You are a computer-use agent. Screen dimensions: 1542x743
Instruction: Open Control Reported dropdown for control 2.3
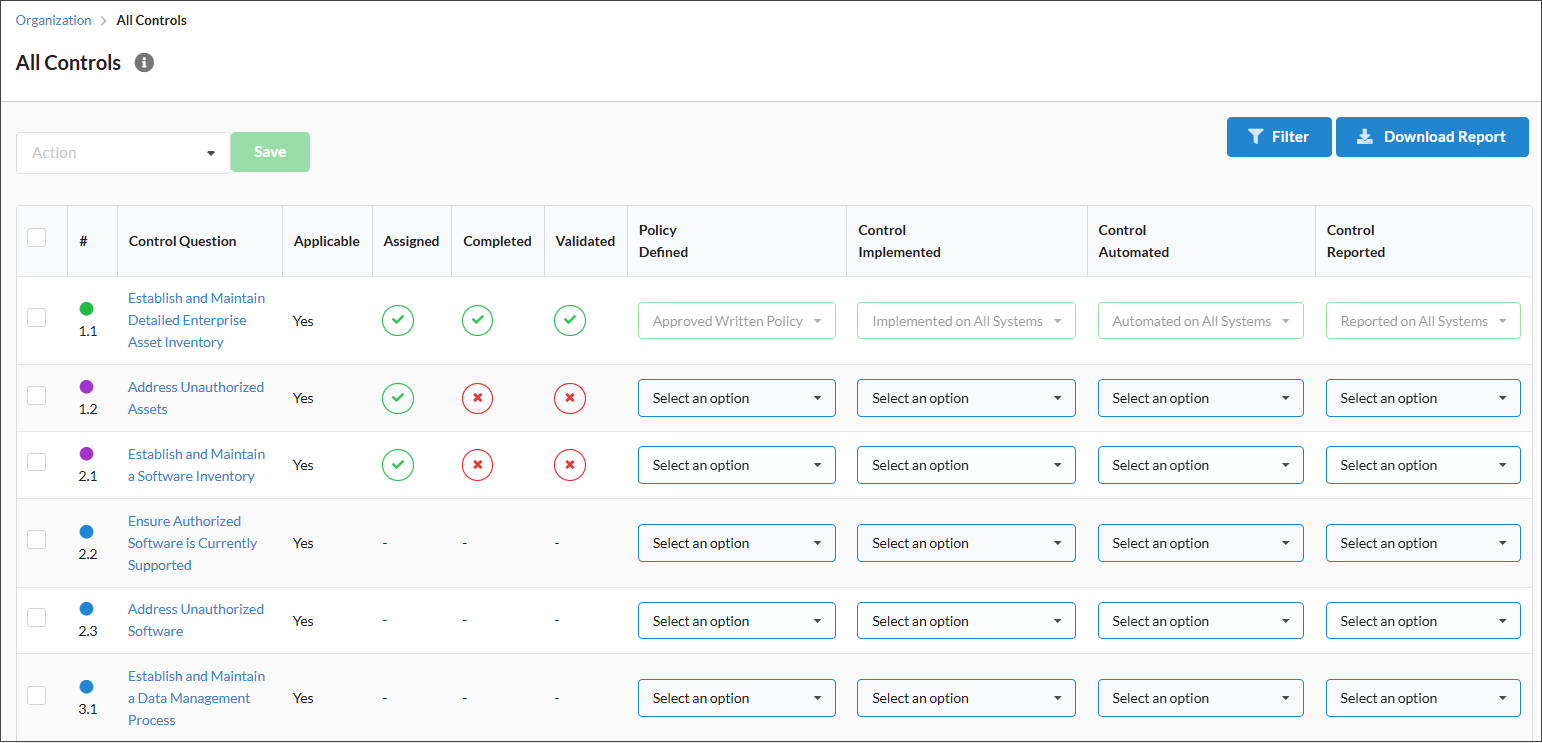[x=1423, y=621]
